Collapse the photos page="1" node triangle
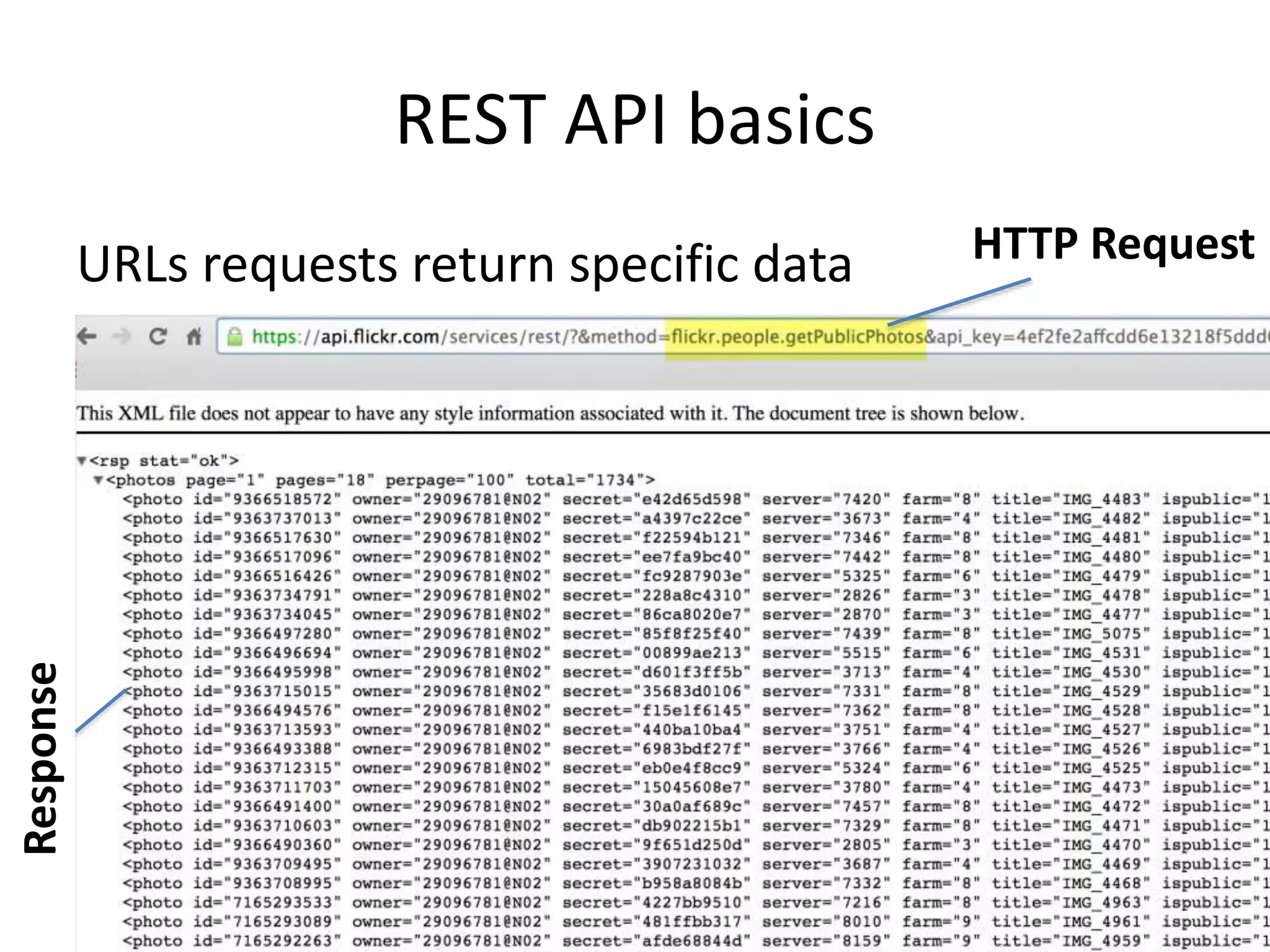 tap(98, 480)
